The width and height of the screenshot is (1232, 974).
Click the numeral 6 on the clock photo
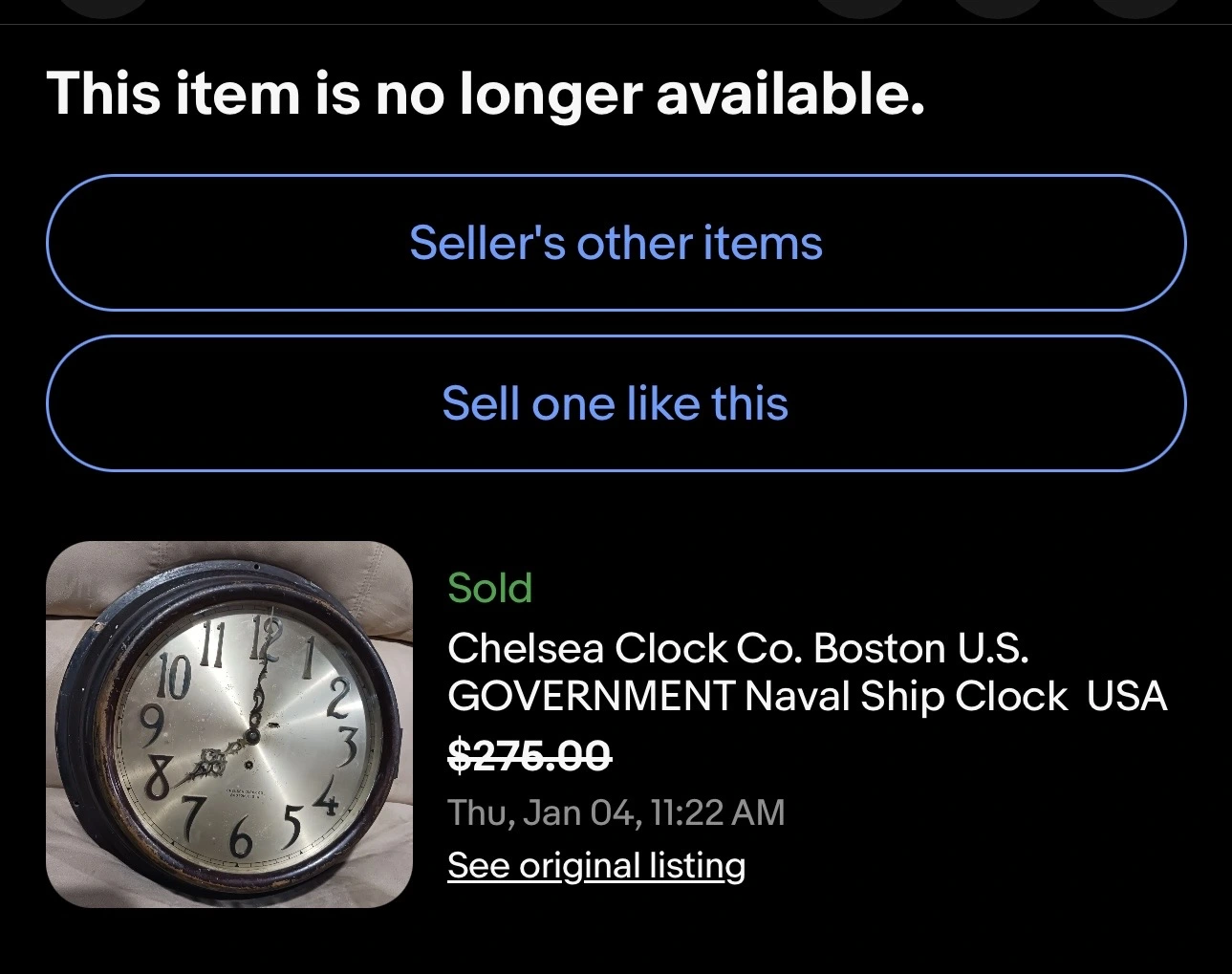tap(241, 840)
